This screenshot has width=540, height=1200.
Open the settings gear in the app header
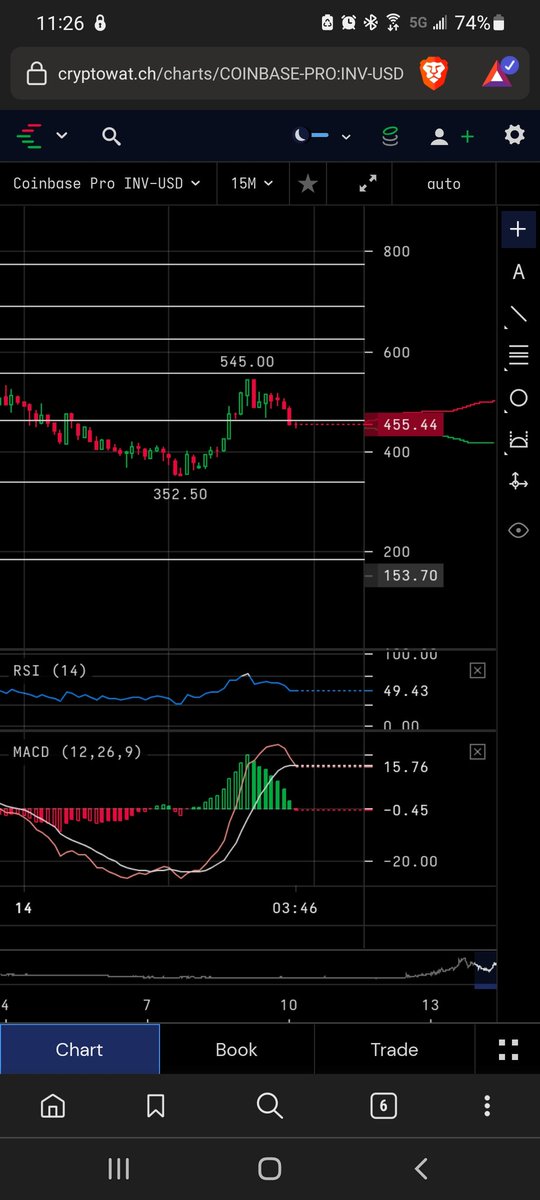pyautogui.click(x=514, y=135)
